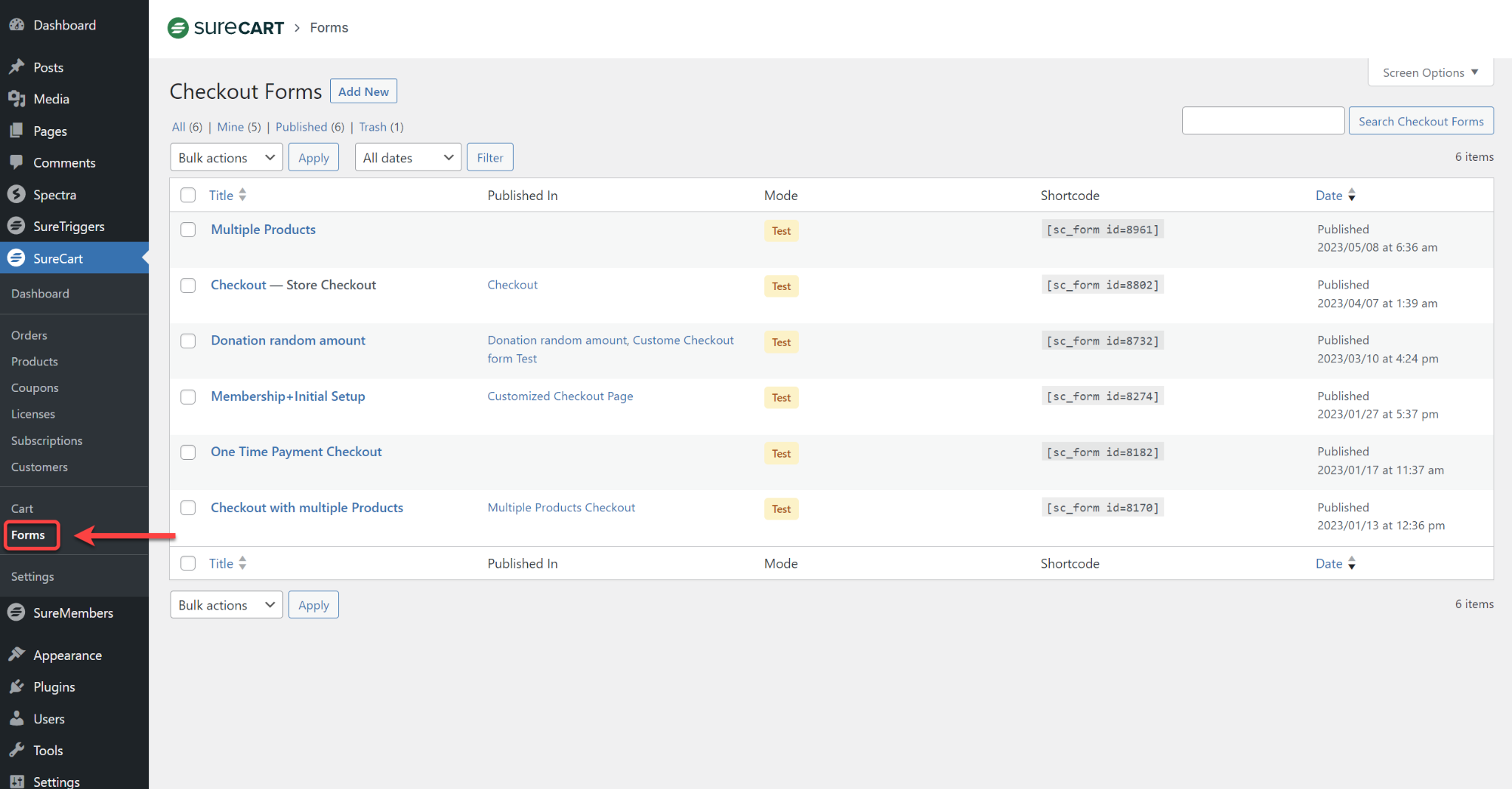Open the One Time Payment Checkout link

click(296, 452)
